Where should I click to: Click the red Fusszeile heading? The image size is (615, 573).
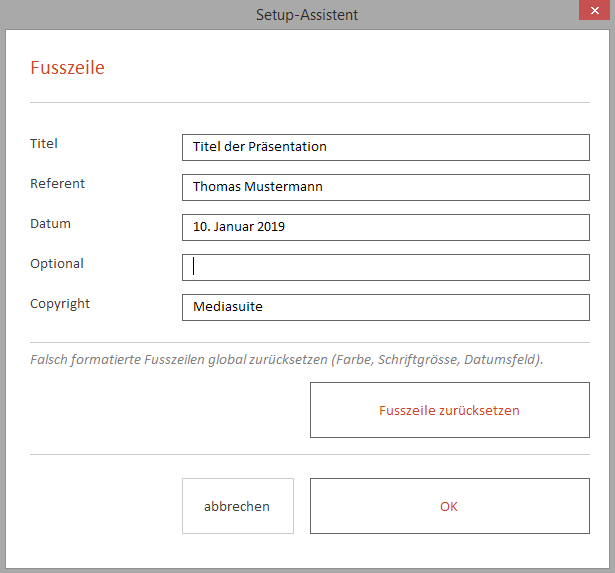pyautogui.click(x=67, y=67)
